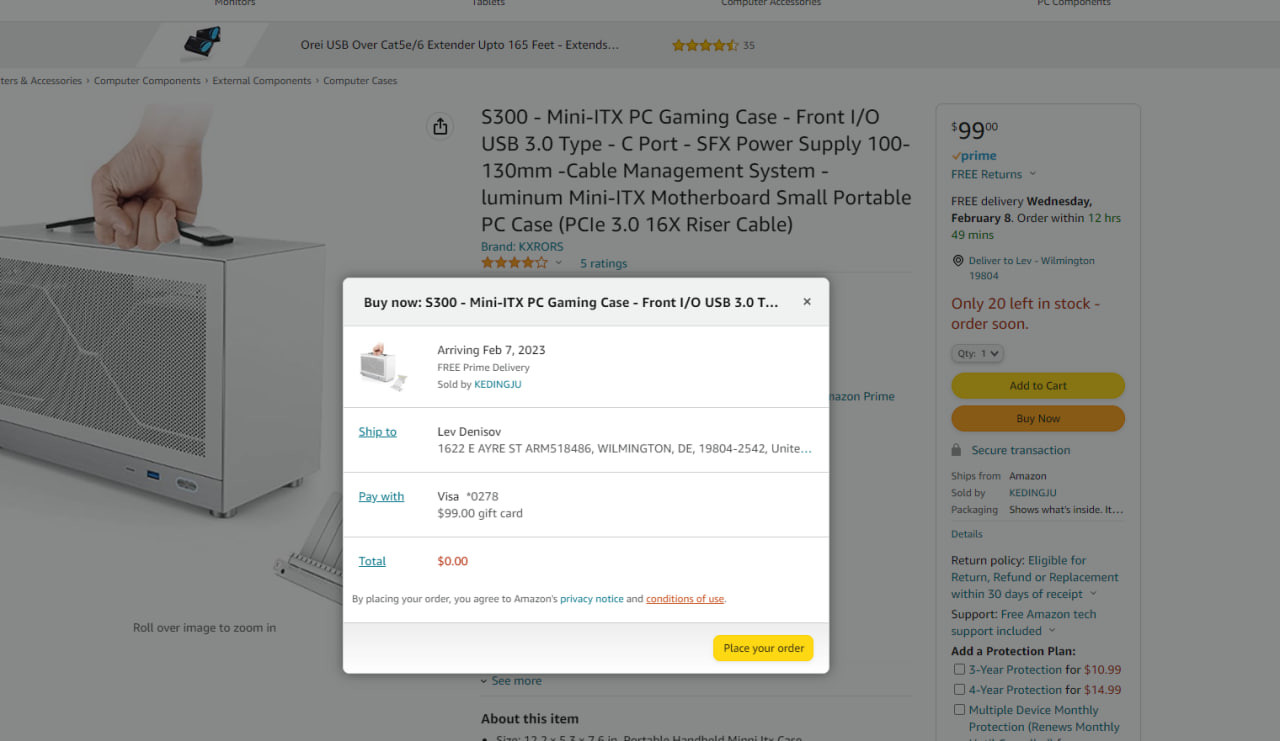Screen dimensions: 1280x741
Task: Open the External Components breadcrumb
Action: click(x=262, y=81)
